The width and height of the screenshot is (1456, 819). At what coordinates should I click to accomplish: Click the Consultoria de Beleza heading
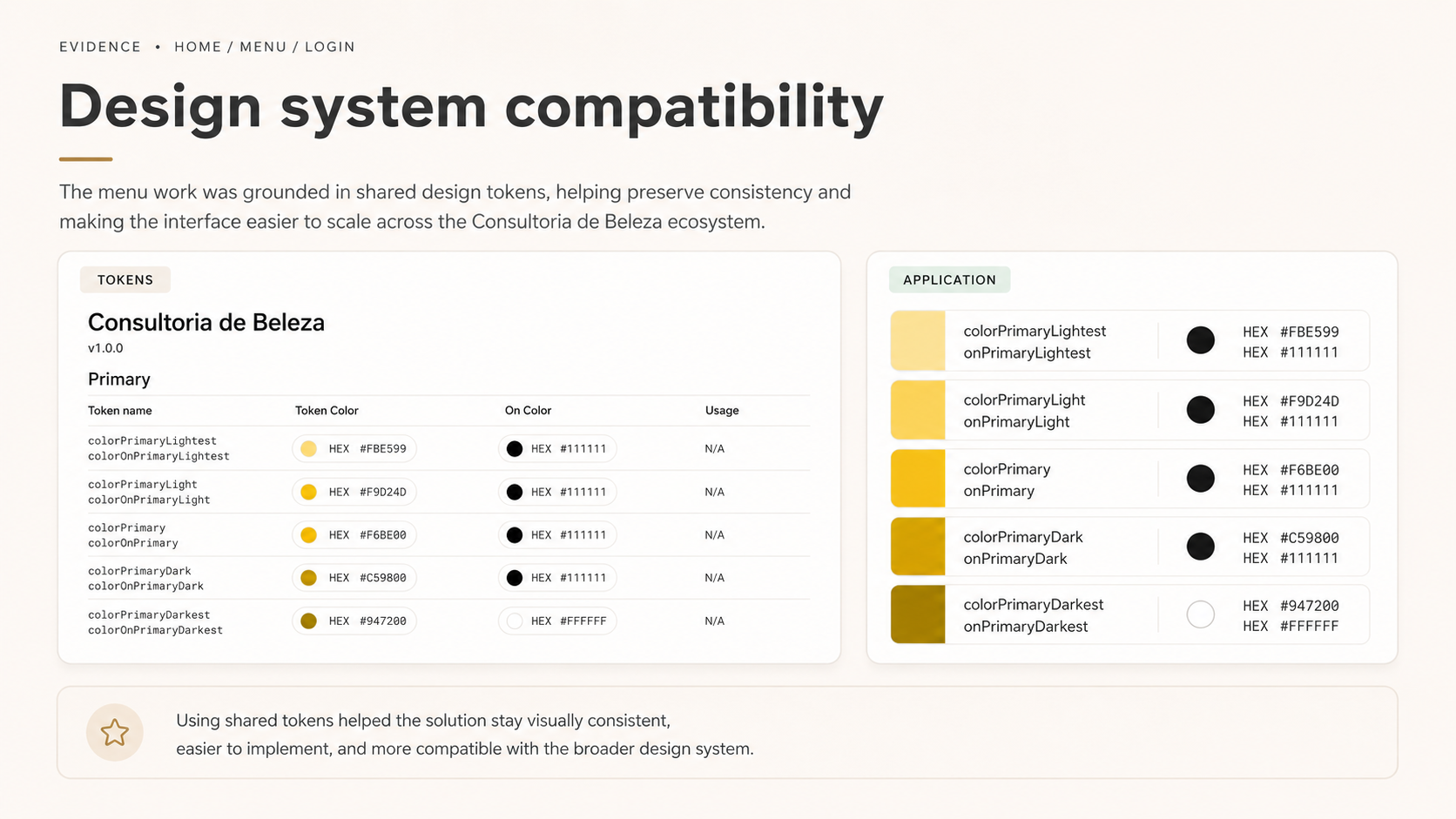coord(206,323)
